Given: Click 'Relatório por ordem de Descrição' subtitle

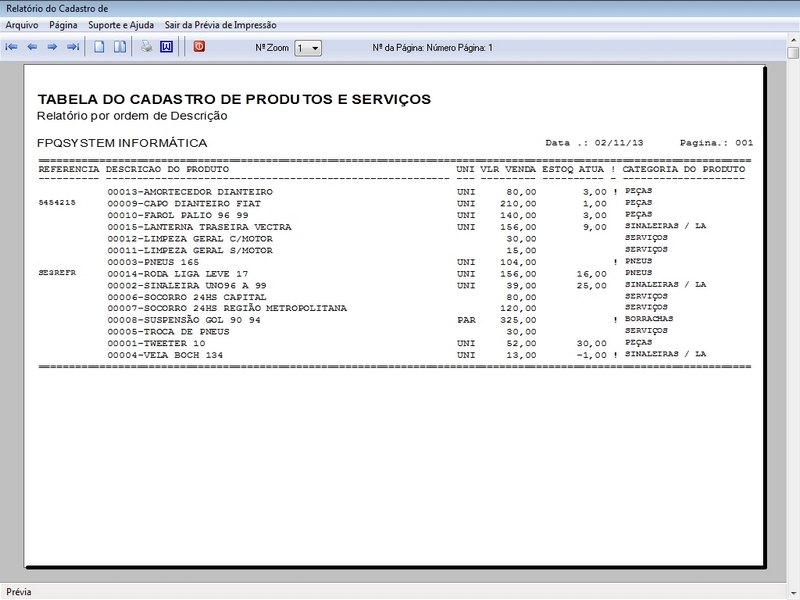Looking at the screenshot, I should tap(132, 116).
